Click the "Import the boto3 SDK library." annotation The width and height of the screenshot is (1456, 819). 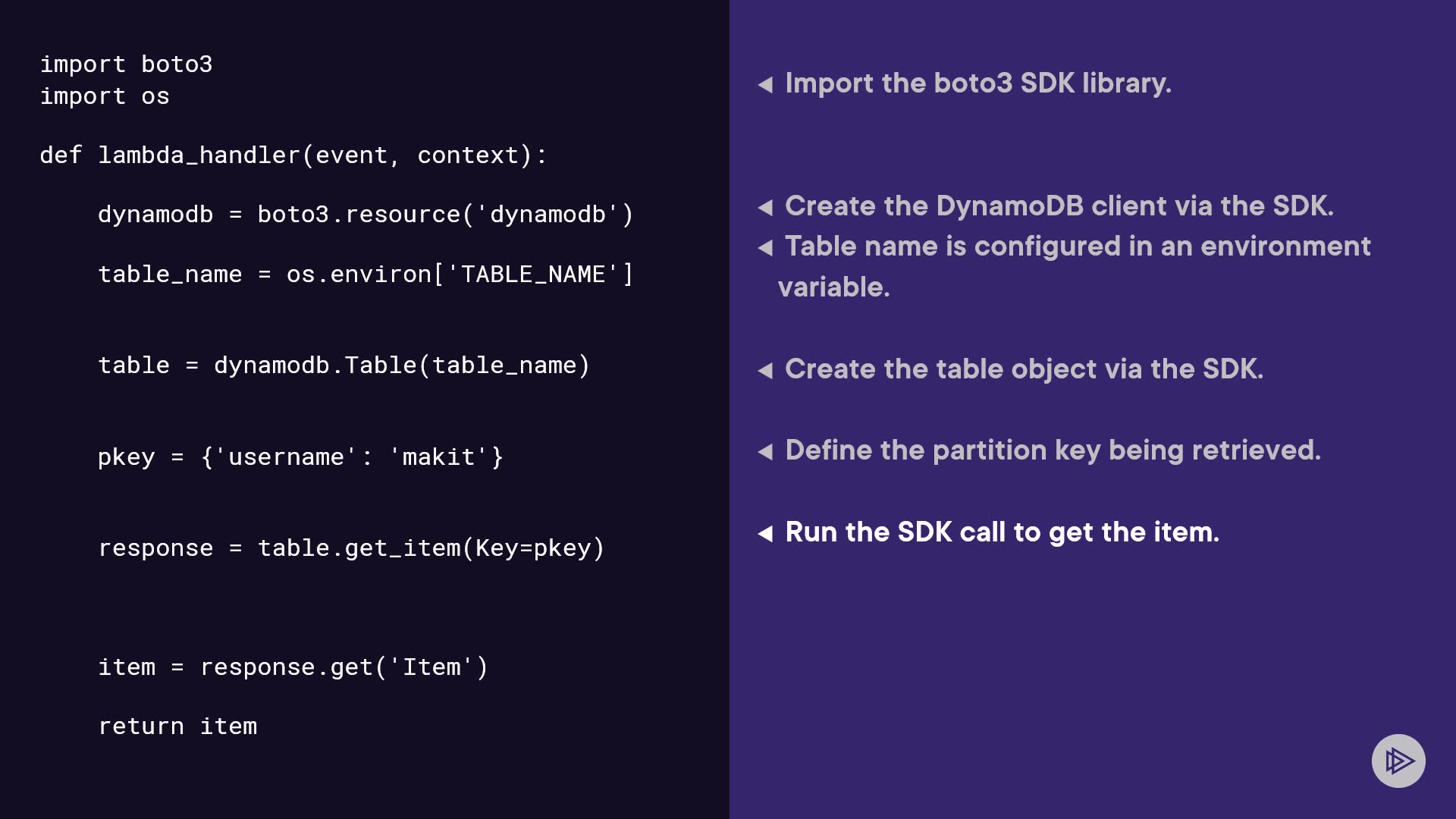pyautogui.click(x=977, y=83)
